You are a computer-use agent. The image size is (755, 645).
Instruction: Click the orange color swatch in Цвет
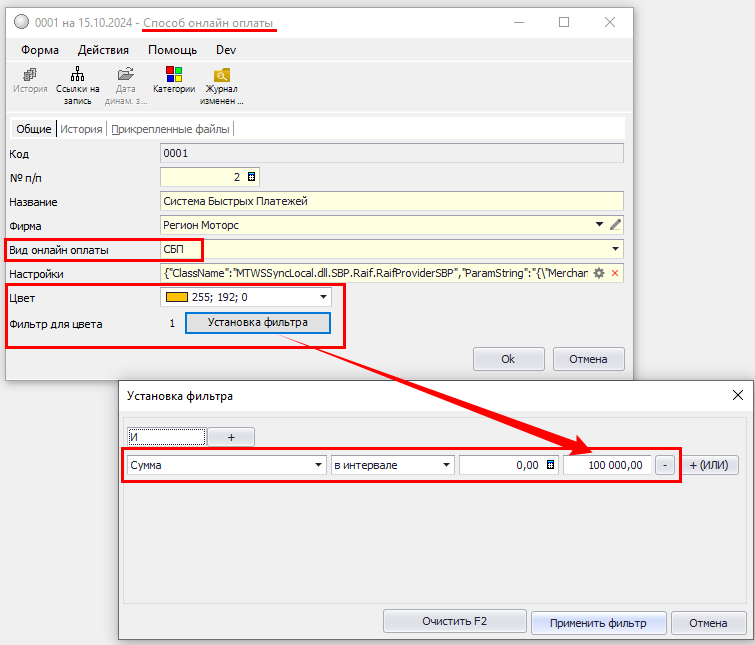point(176,297)
